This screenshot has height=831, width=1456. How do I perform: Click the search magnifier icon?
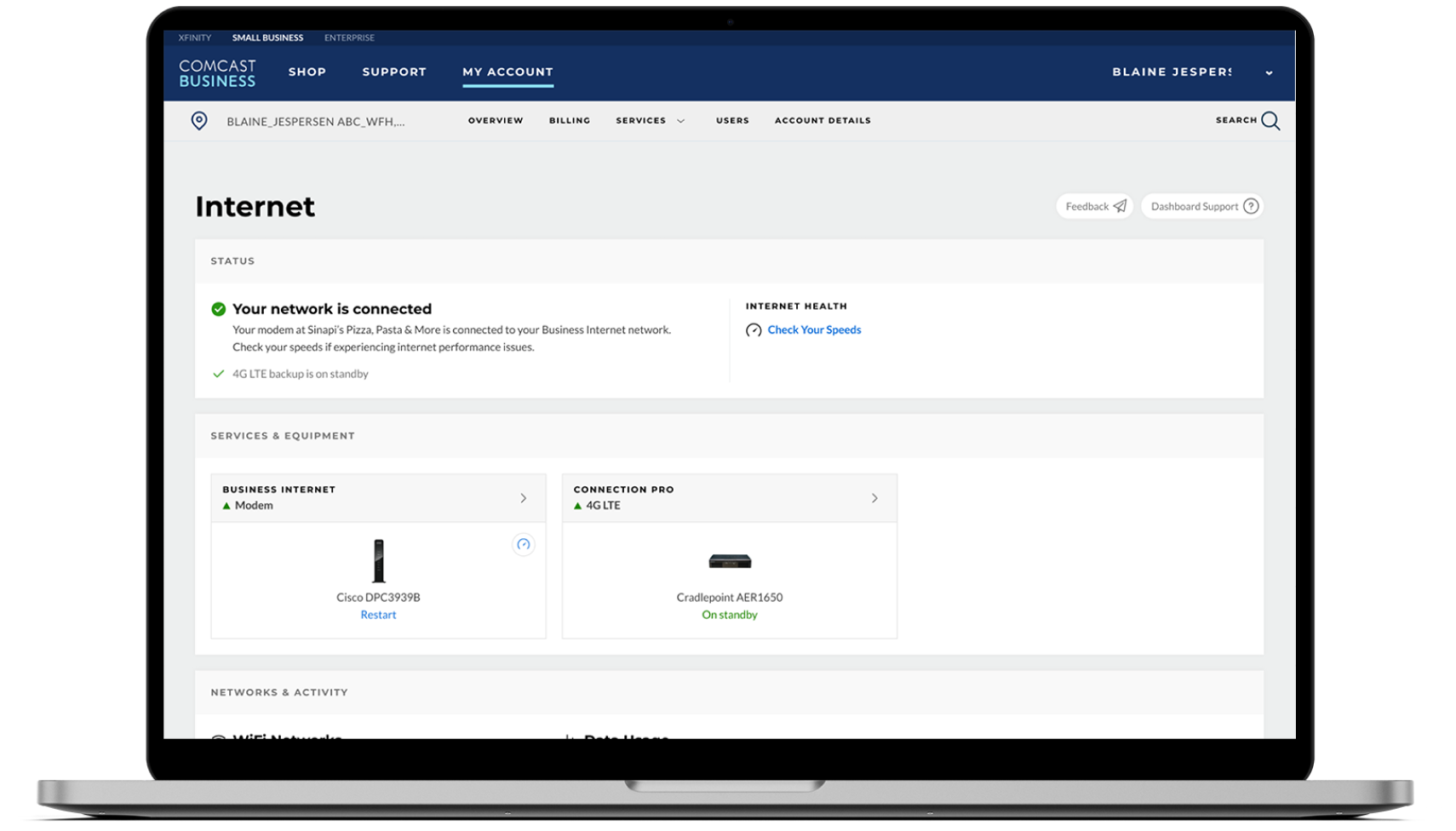coord(1270,121)
